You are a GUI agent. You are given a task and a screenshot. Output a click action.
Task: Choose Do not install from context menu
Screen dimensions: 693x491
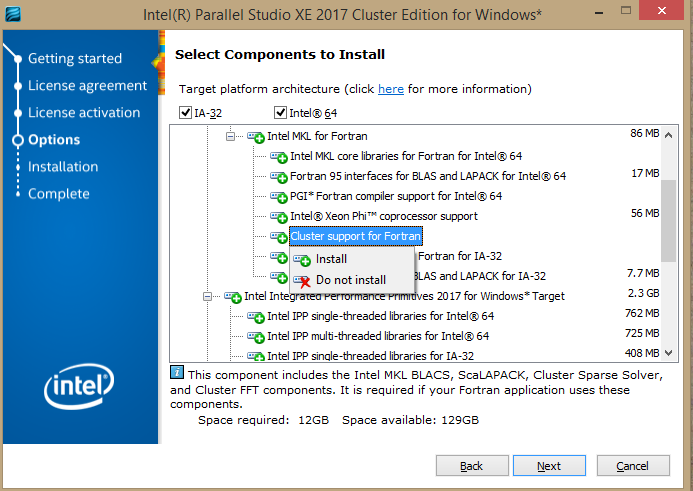tap(350, 281)
